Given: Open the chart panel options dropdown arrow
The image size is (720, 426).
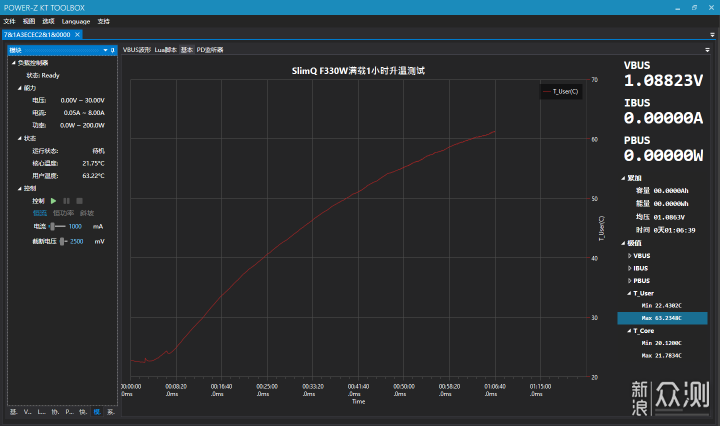Looking at the screenshot, I should pos(707,50).
